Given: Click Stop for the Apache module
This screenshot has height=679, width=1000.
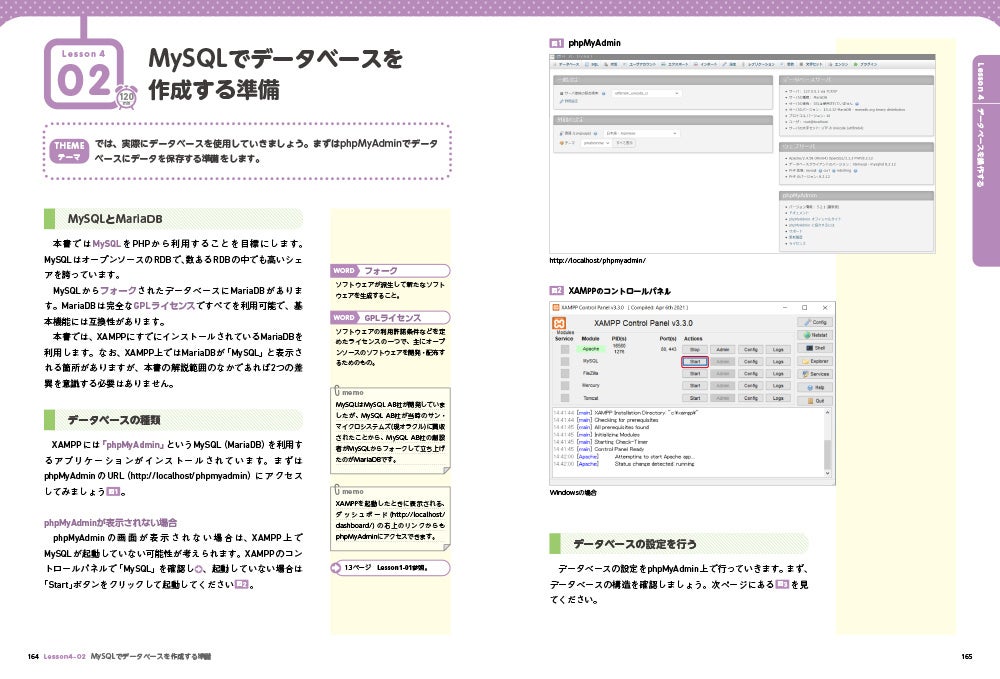Looking at the screenshot, I should tap(695, 349).
